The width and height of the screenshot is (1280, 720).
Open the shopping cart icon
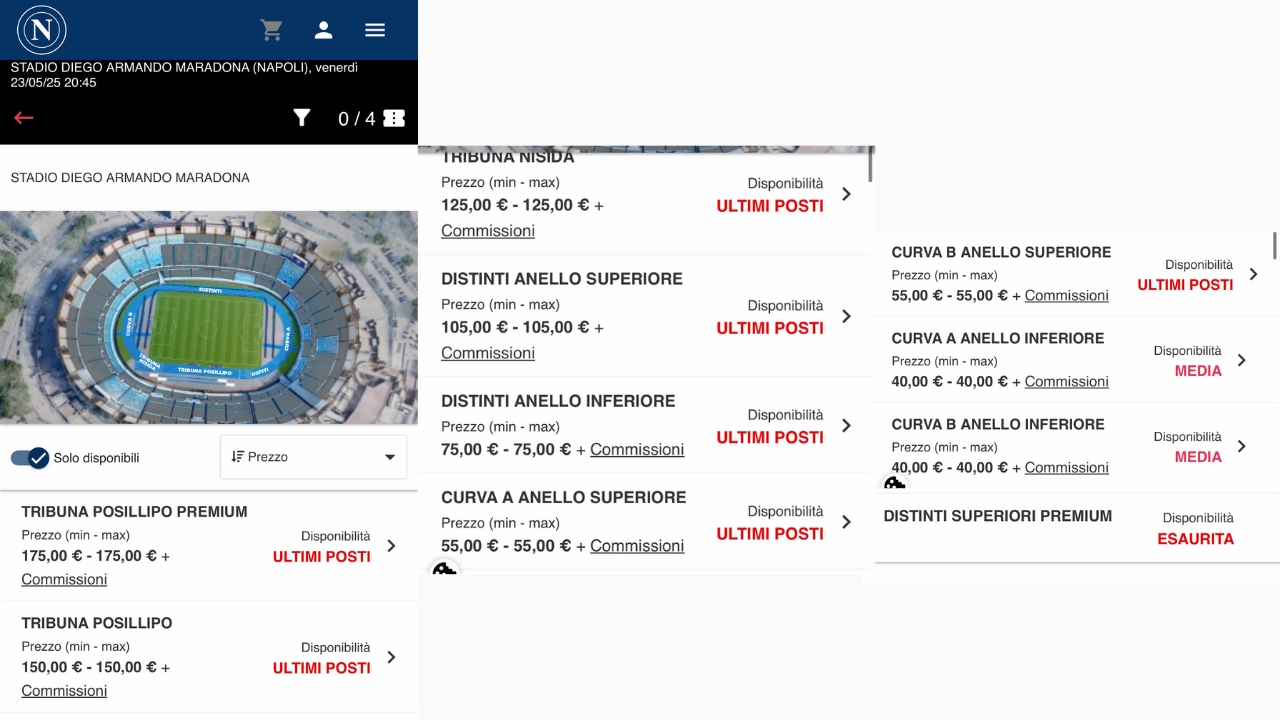(271, 30)
